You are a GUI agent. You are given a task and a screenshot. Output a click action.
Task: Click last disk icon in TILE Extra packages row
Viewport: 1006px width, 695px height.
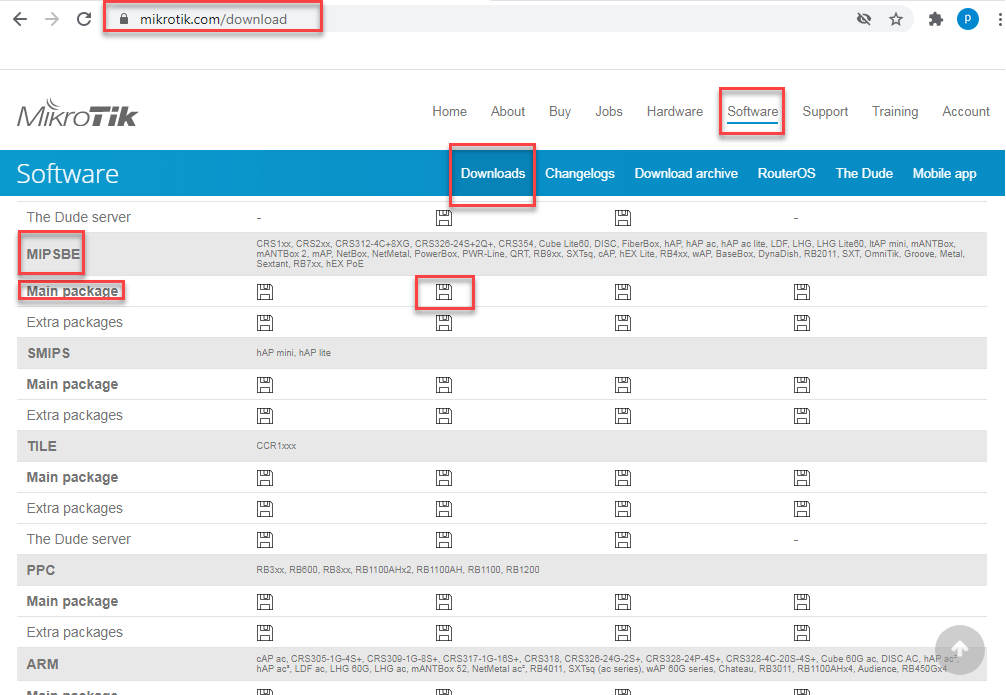801,509
